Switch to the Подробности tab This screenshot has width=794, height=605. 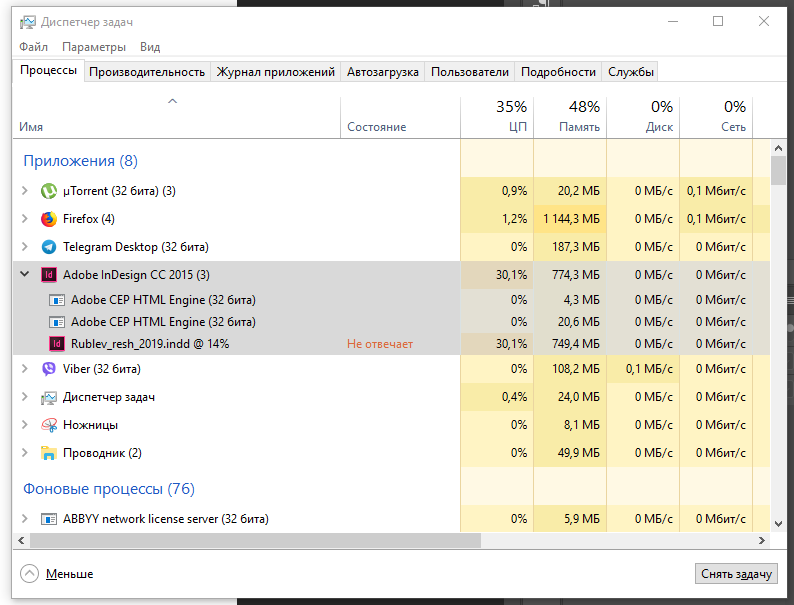(558, 72)
